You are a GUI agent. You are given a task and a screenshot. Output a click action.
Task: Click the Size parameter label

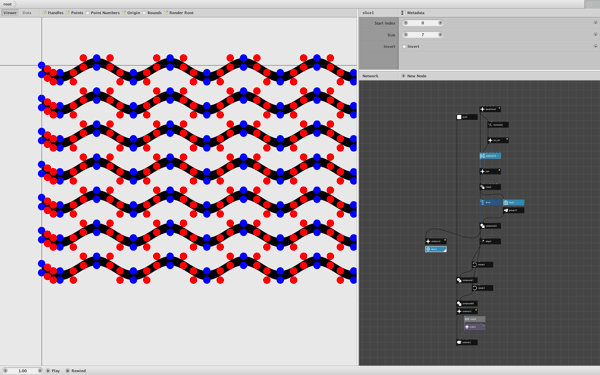click(x=391, y=35)
